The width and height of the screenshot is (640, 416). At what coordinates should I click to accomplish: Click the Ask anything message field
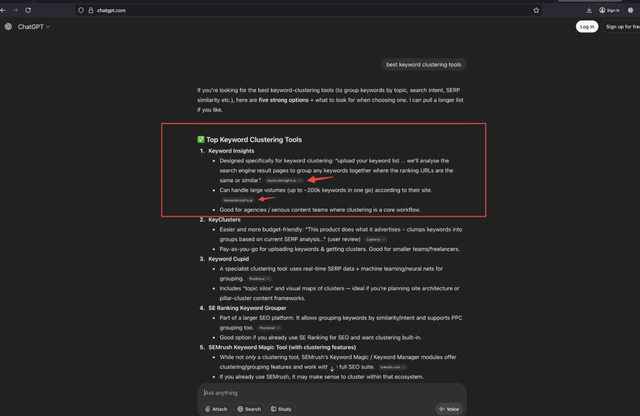point(320,393)
